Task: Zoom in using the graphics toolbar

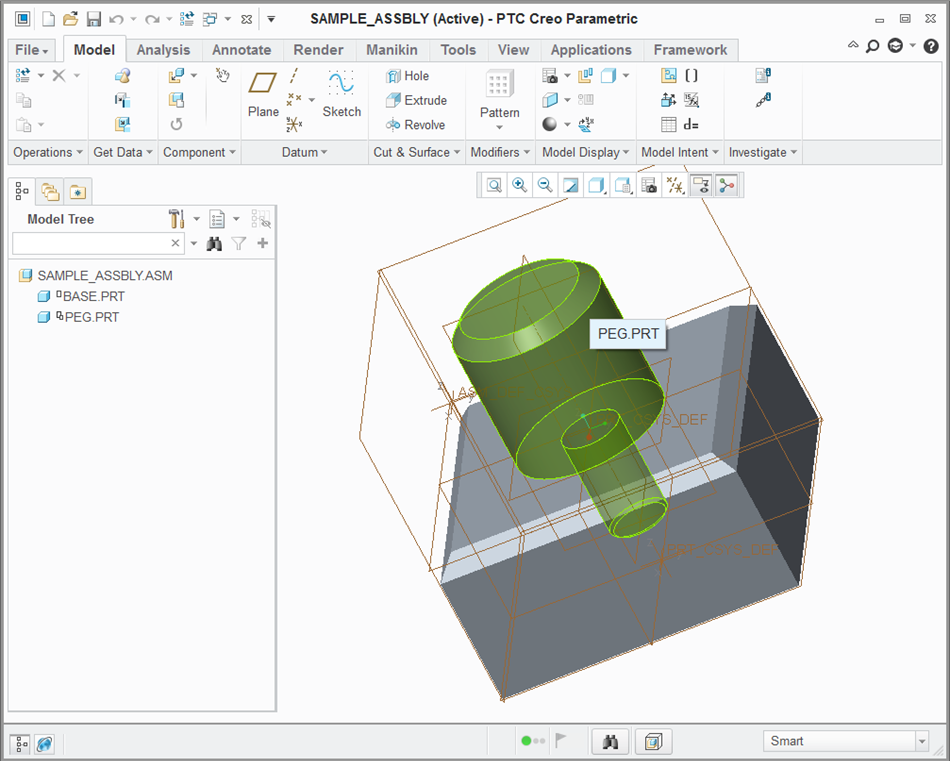Action: pyautogui.click(x=519, y=185)
